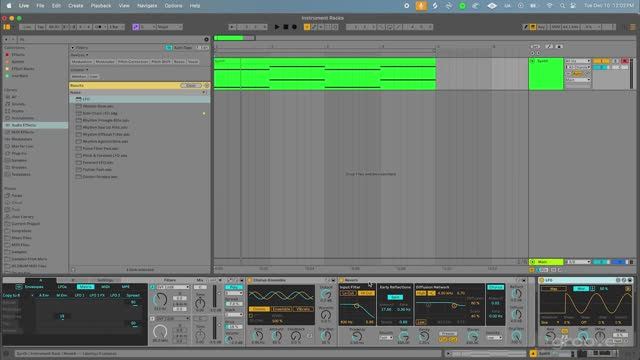Toggle the browser show/hide icon
Image resolution: width=640 pixels, height=360 pixels.
pyautogui.click(x=7, y=27)
